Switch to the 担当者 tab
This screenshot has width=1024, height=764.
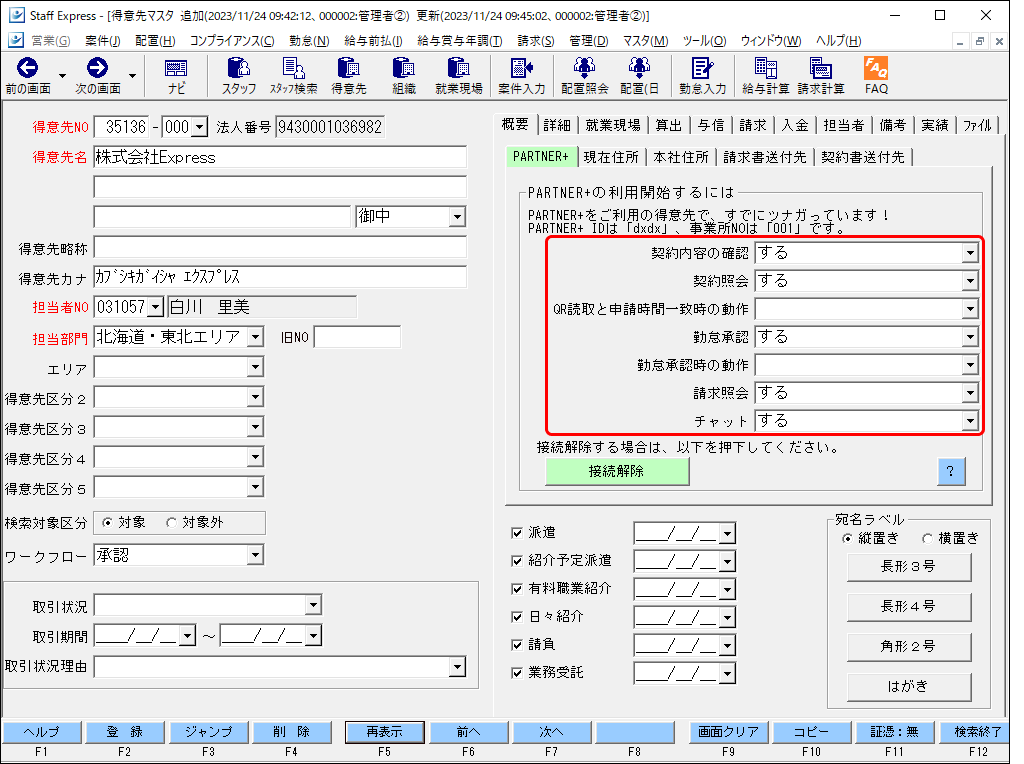point(843,125)
